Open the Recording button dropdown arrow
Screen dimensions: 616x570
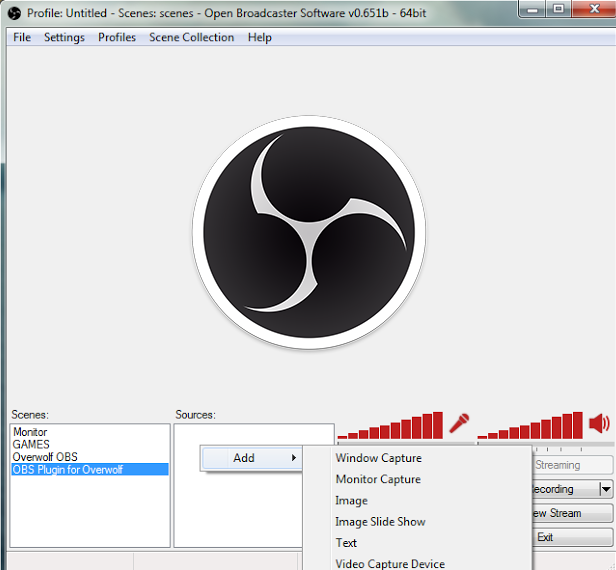tap(606, 489)
